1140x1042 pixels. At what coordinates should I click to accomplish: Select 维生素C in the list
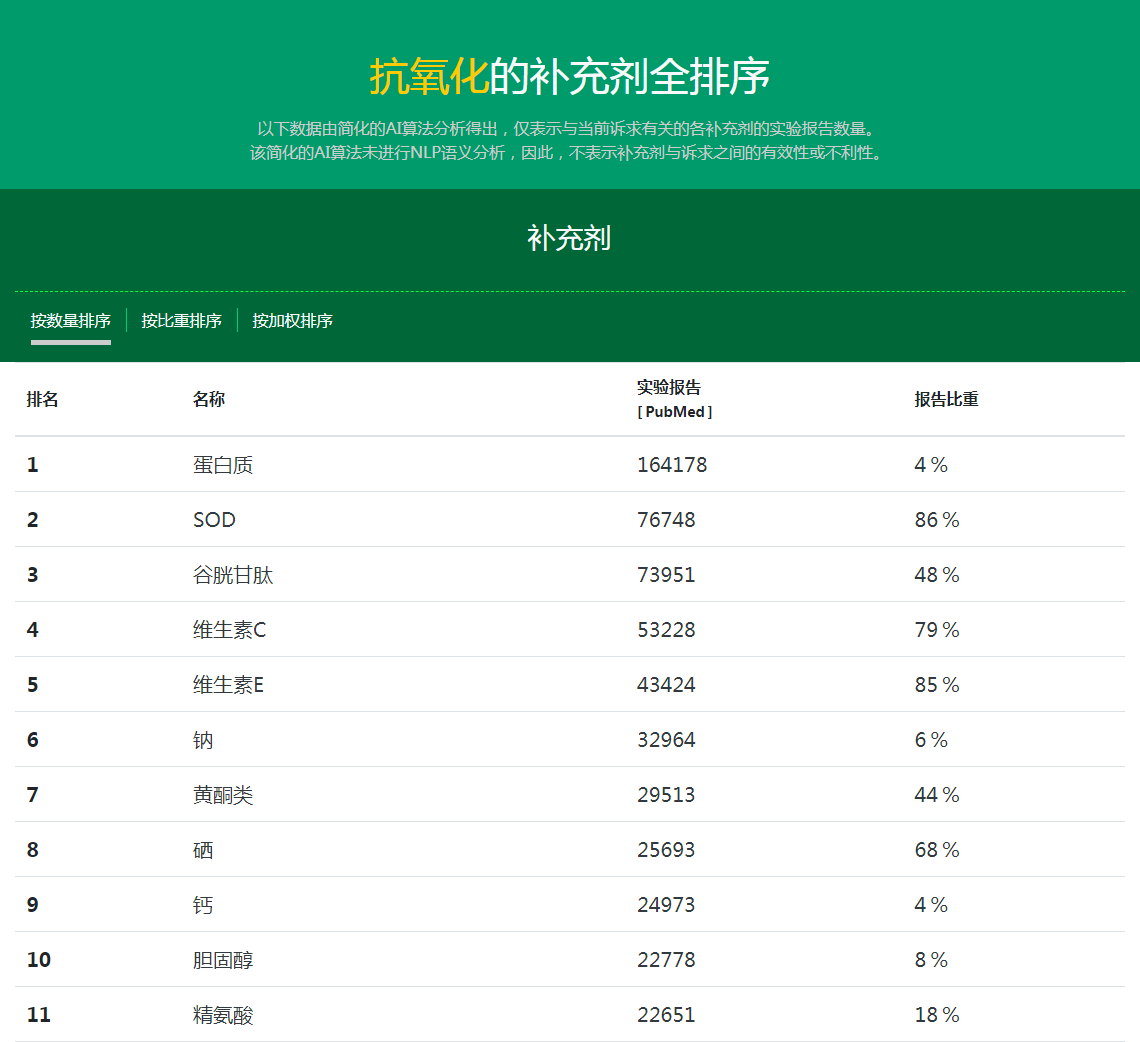coord(230,630)
